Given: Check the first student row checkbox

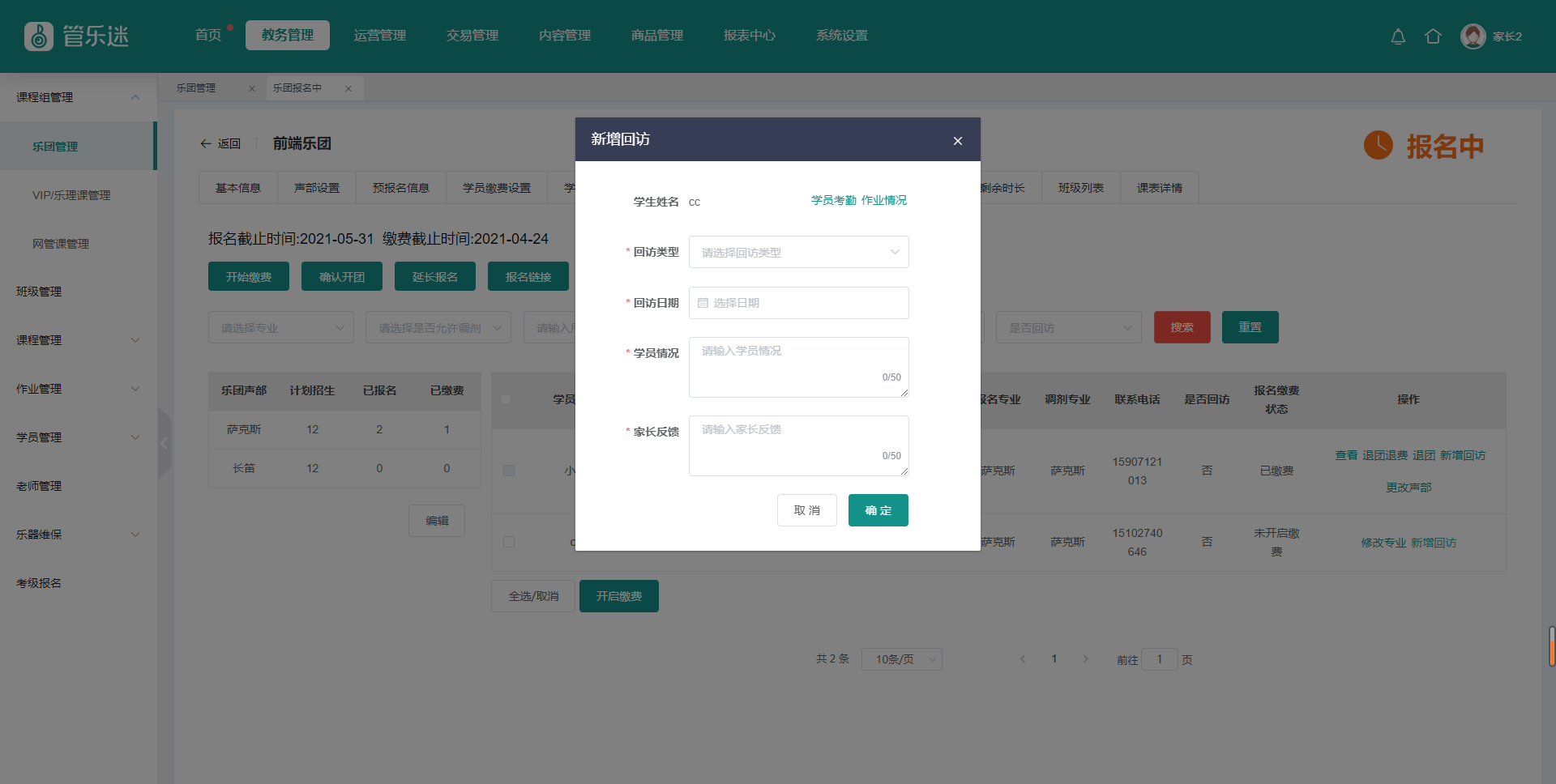Looking at the screenshot, I should point(509,471).
